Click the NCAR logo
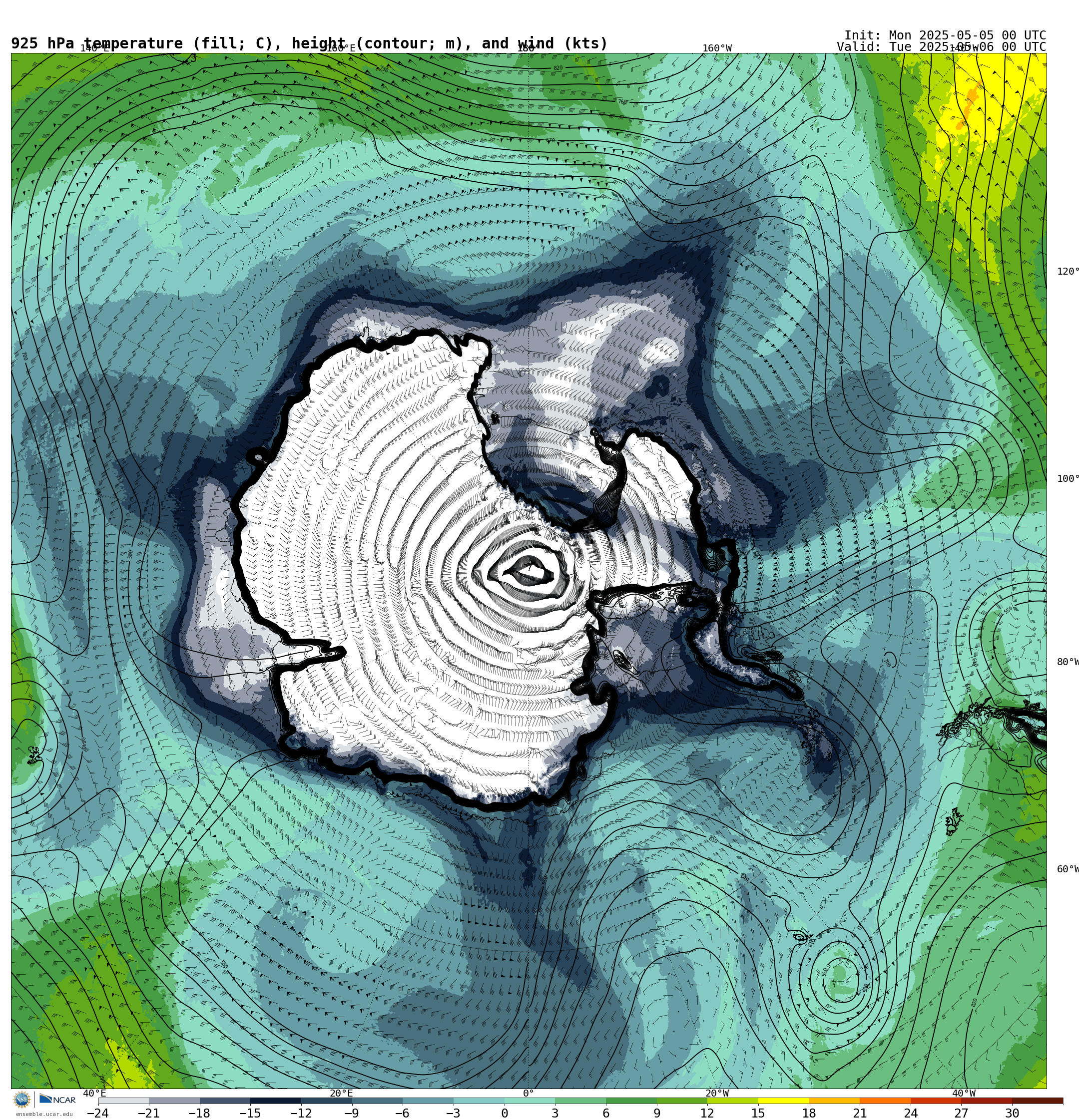 57,1100
